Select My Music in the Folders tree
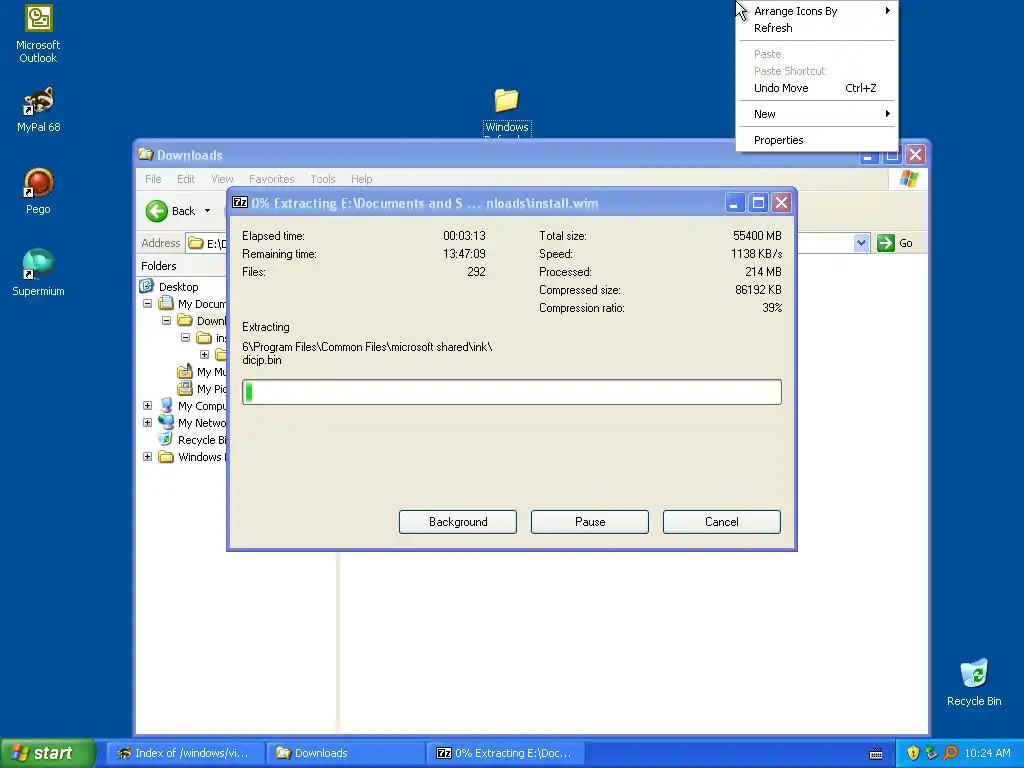This screenshot has height=768, width=1024. (x=211, y=372)
